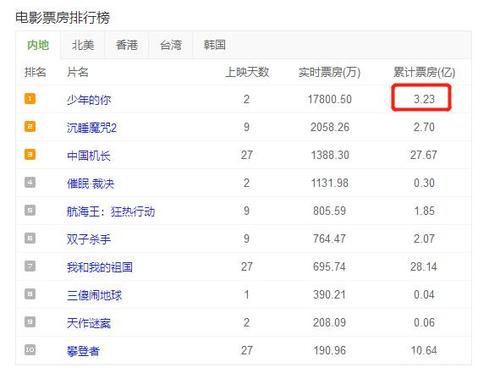Viewport: 500px width, 373px height.
Task: Open the 韩国 tab
Action: [215, 45]
